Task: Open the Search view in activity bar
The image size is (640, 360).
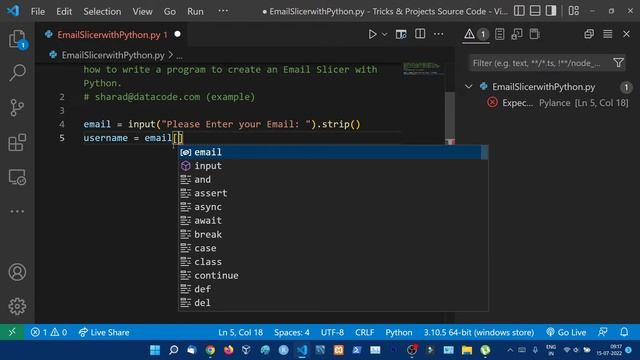Action: pos(17,73)
